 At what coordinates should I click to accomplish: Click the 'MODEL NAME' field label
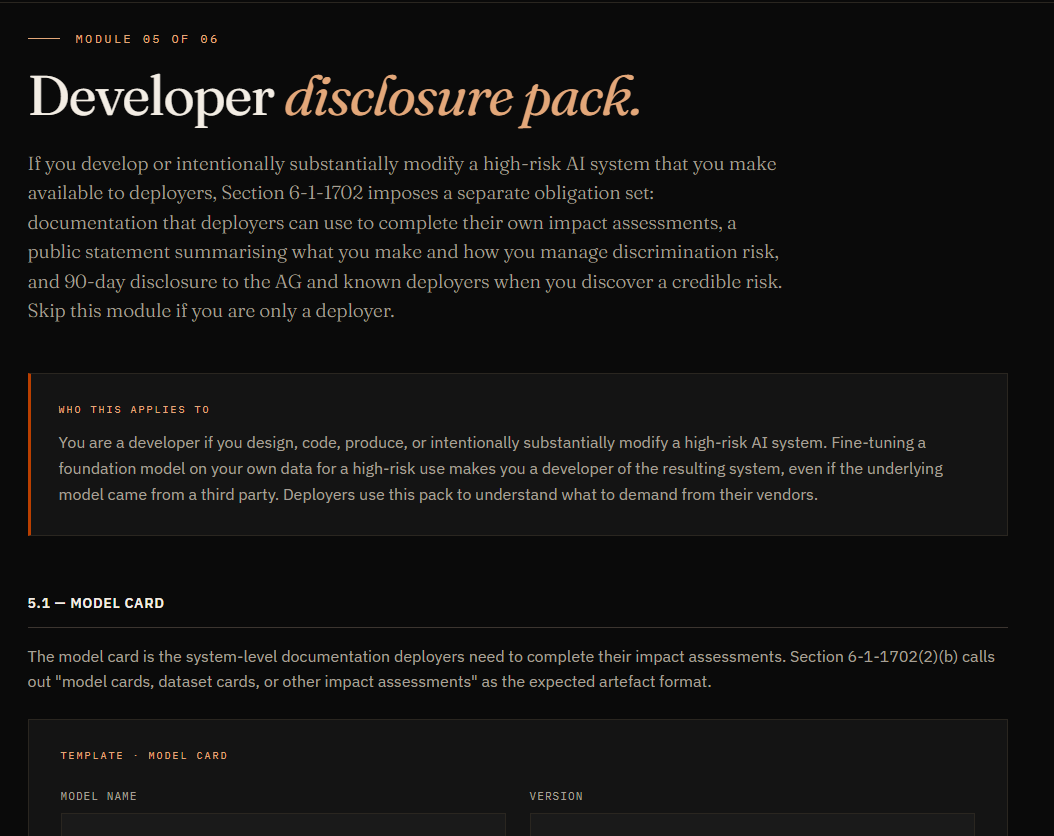99,796
